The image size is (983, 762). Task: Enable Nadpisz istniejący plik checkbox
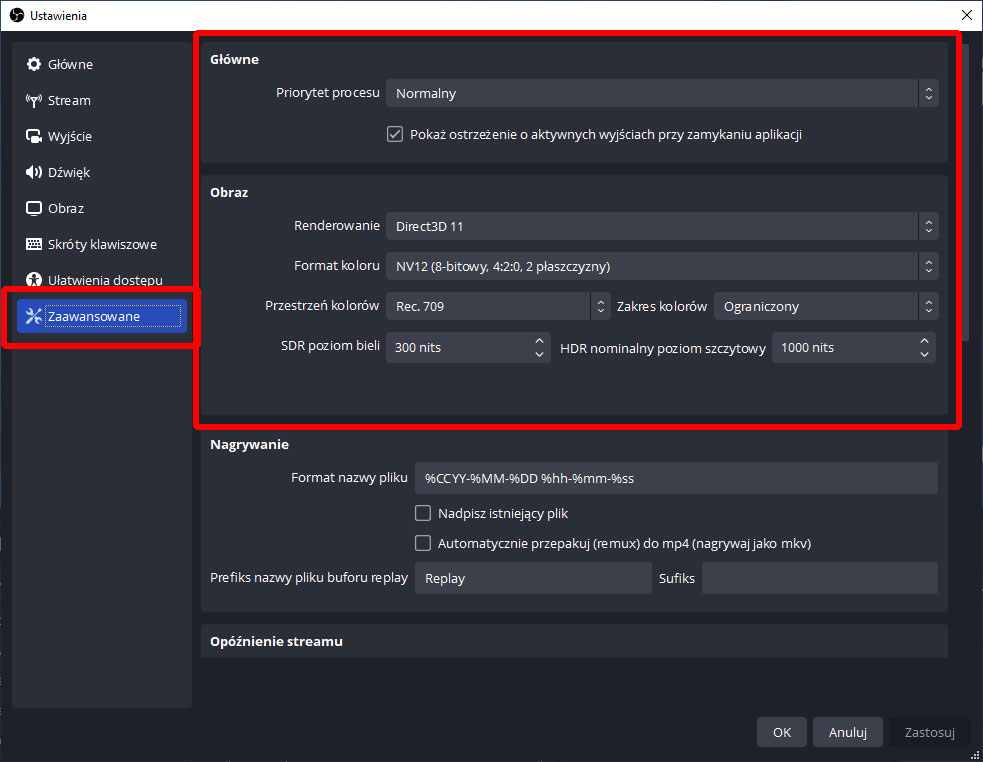(423, 514)
